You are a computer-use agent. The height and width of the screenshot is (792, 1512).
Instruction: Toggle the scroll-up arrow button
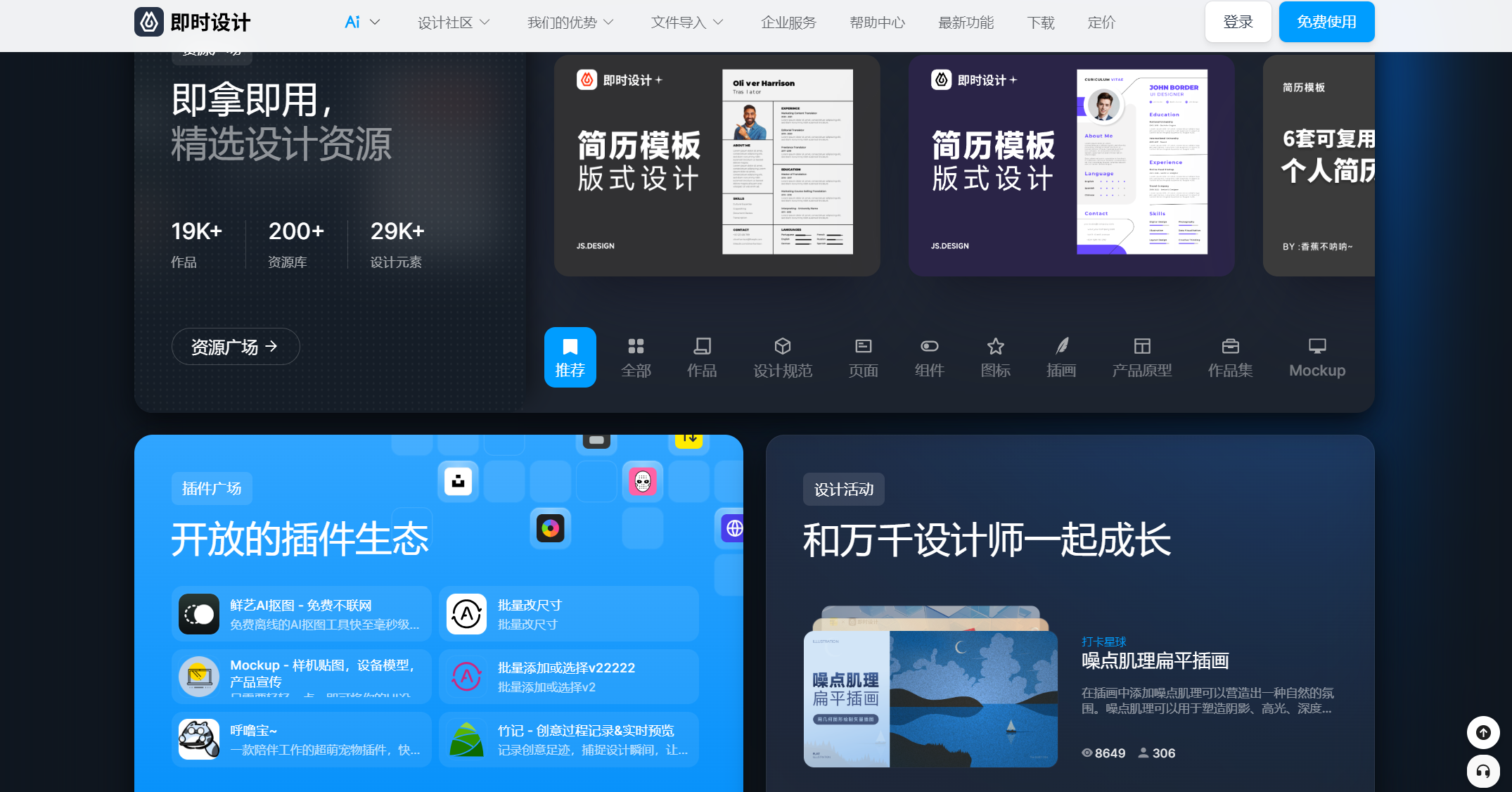pyautogui.click(x=1483, y=733)
